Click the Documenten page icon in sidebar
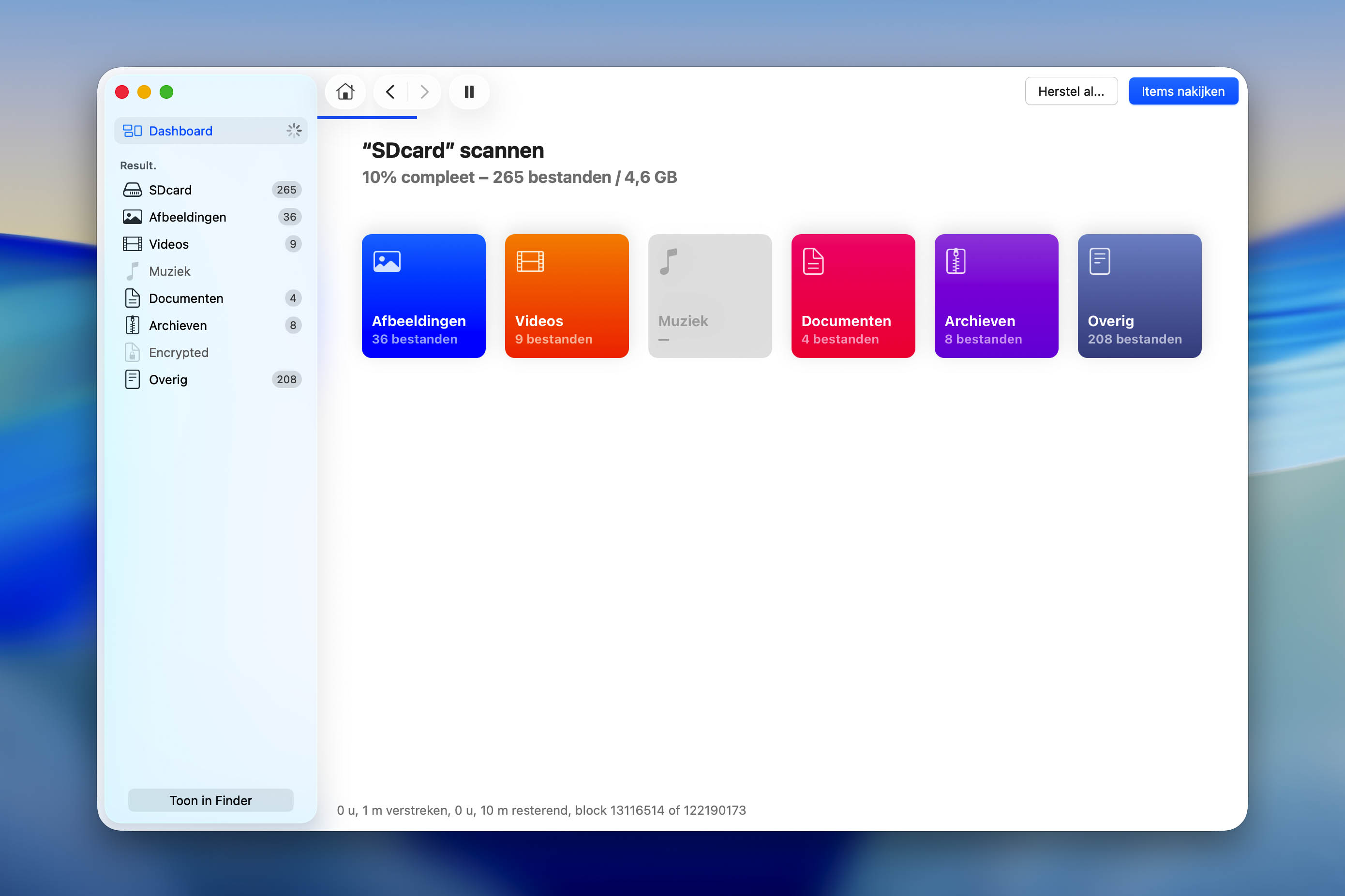This screenshot has height=896, width=1345. click(x=133, y=299)
